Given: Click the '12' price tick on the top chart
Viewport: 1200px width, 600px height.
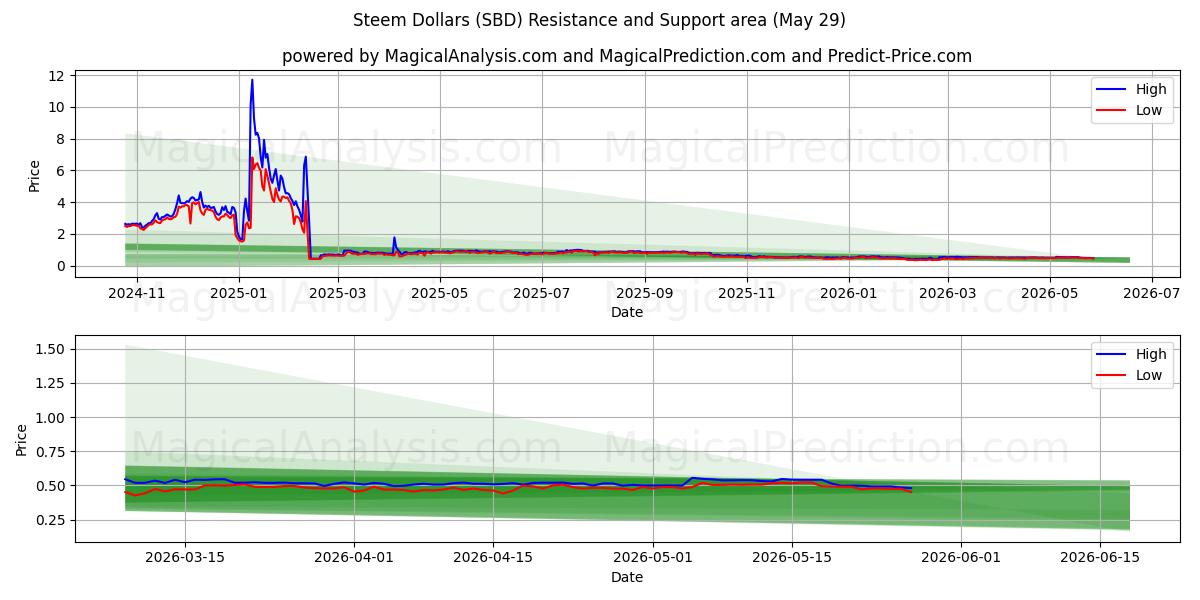Looking at the screenshot, I should [x=57, y=76].
